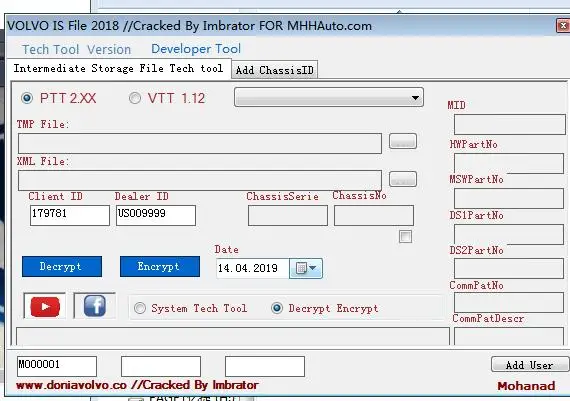Click the Mohanad label
This screenshot has height=401, width=570.
pos(526,386)
